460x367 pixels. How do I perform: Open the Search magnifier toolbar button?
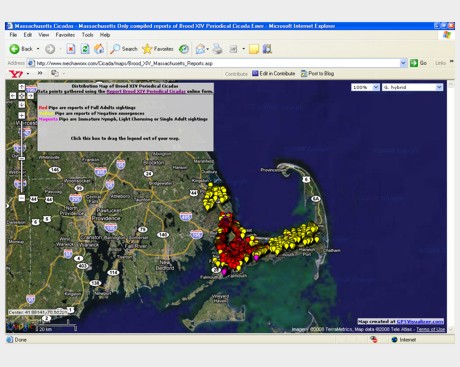click(x=124, y=49)
